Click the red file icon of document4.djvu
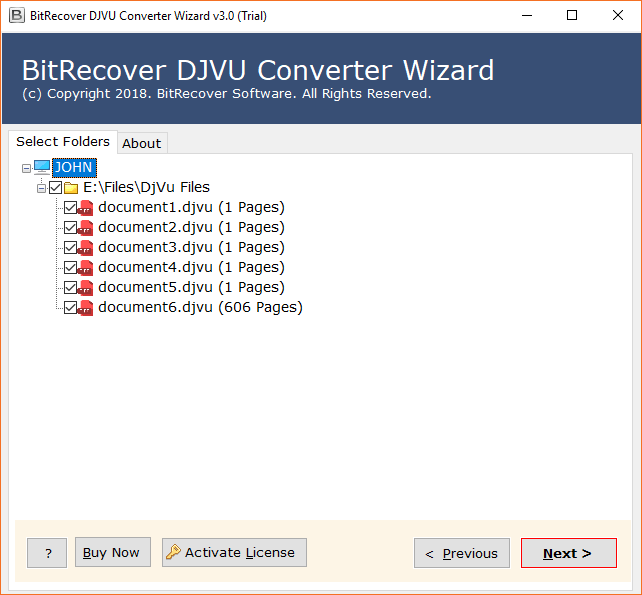The height and width of the screenshot is (595, 642). [x=85, y=268]
